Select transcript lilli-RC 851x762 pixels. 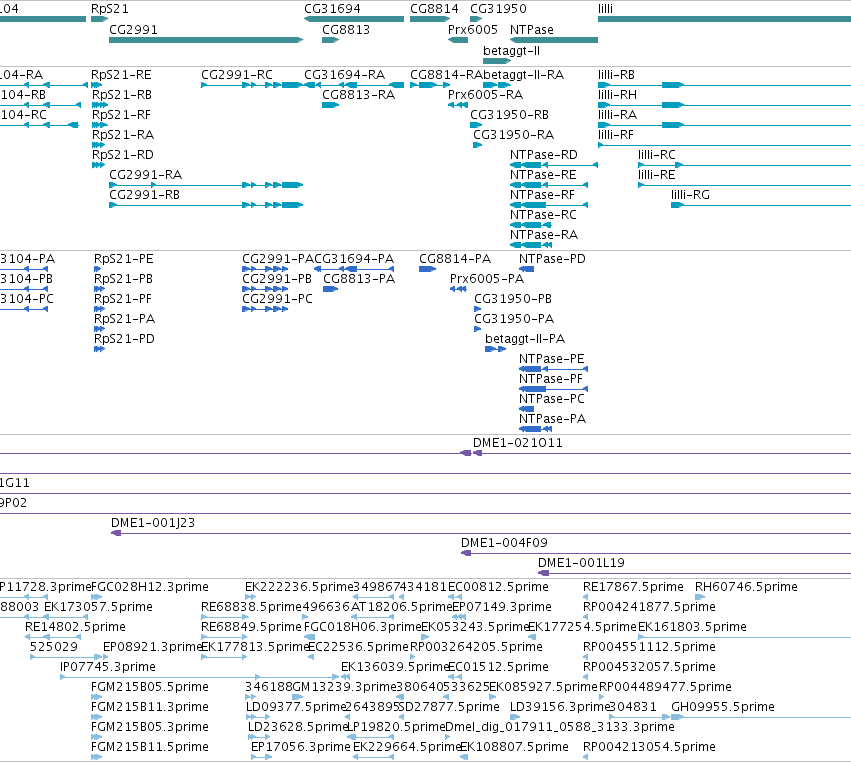pos(657,155)
